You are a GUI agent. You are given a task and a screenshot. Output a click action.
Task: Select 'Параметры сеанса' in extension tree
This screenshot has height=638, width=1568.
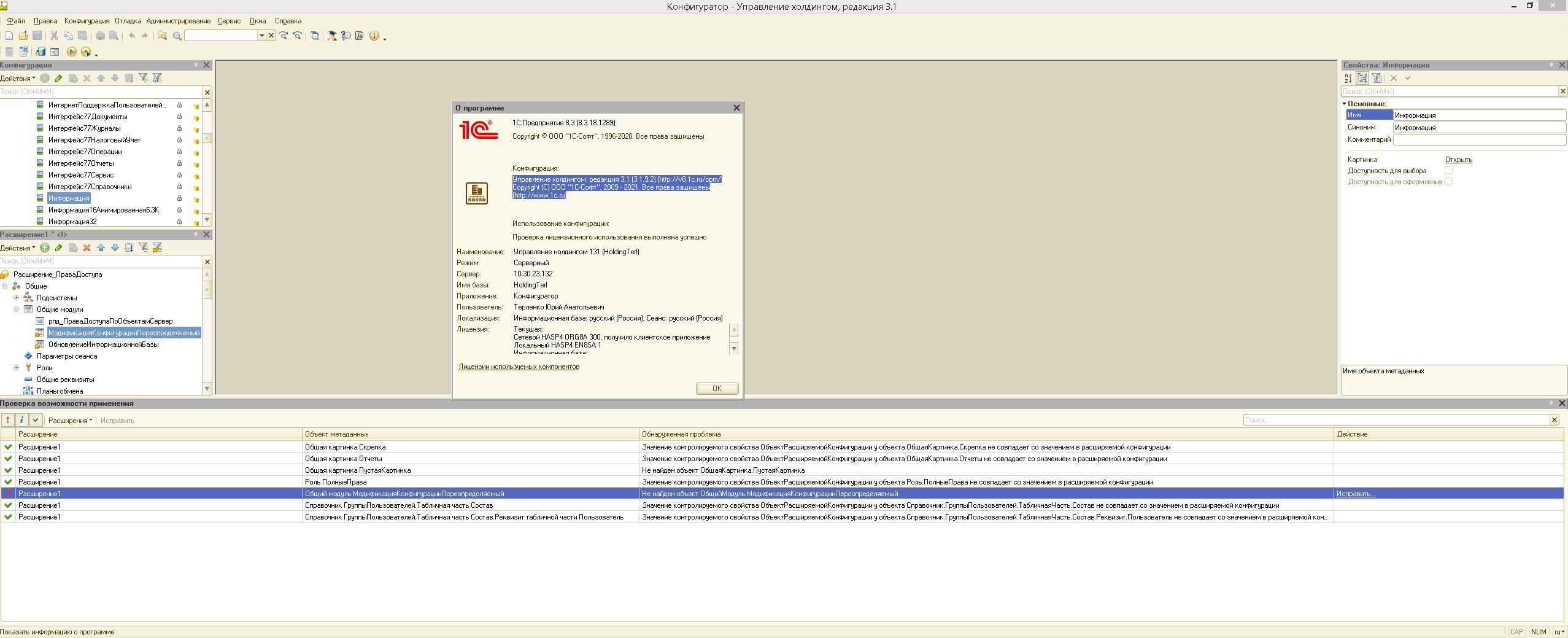point(66,356)
